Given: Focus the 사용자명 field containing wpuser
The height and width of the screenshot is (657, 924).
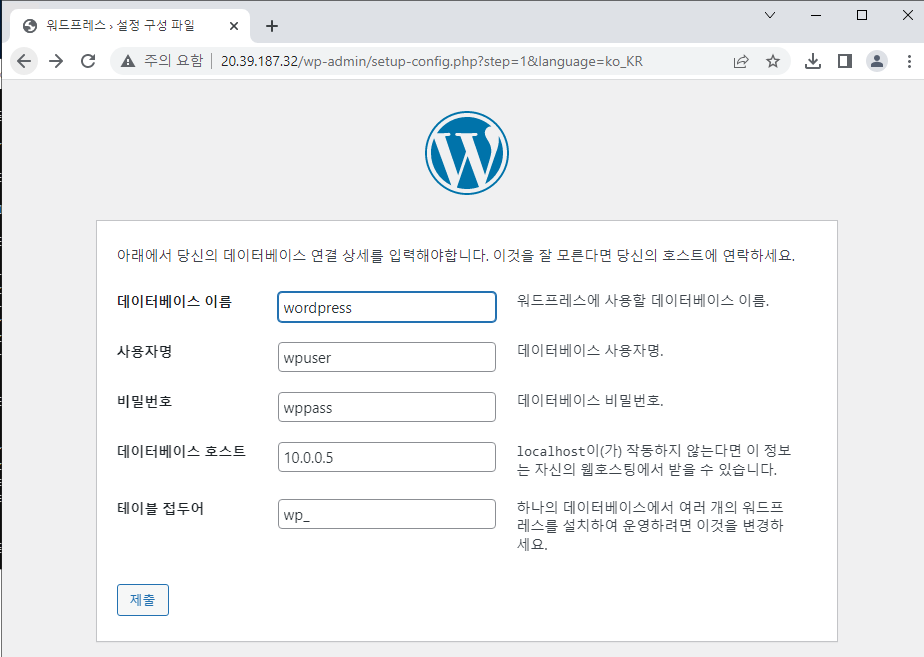Looking at the screenshot, I should [x=387, y=357].
